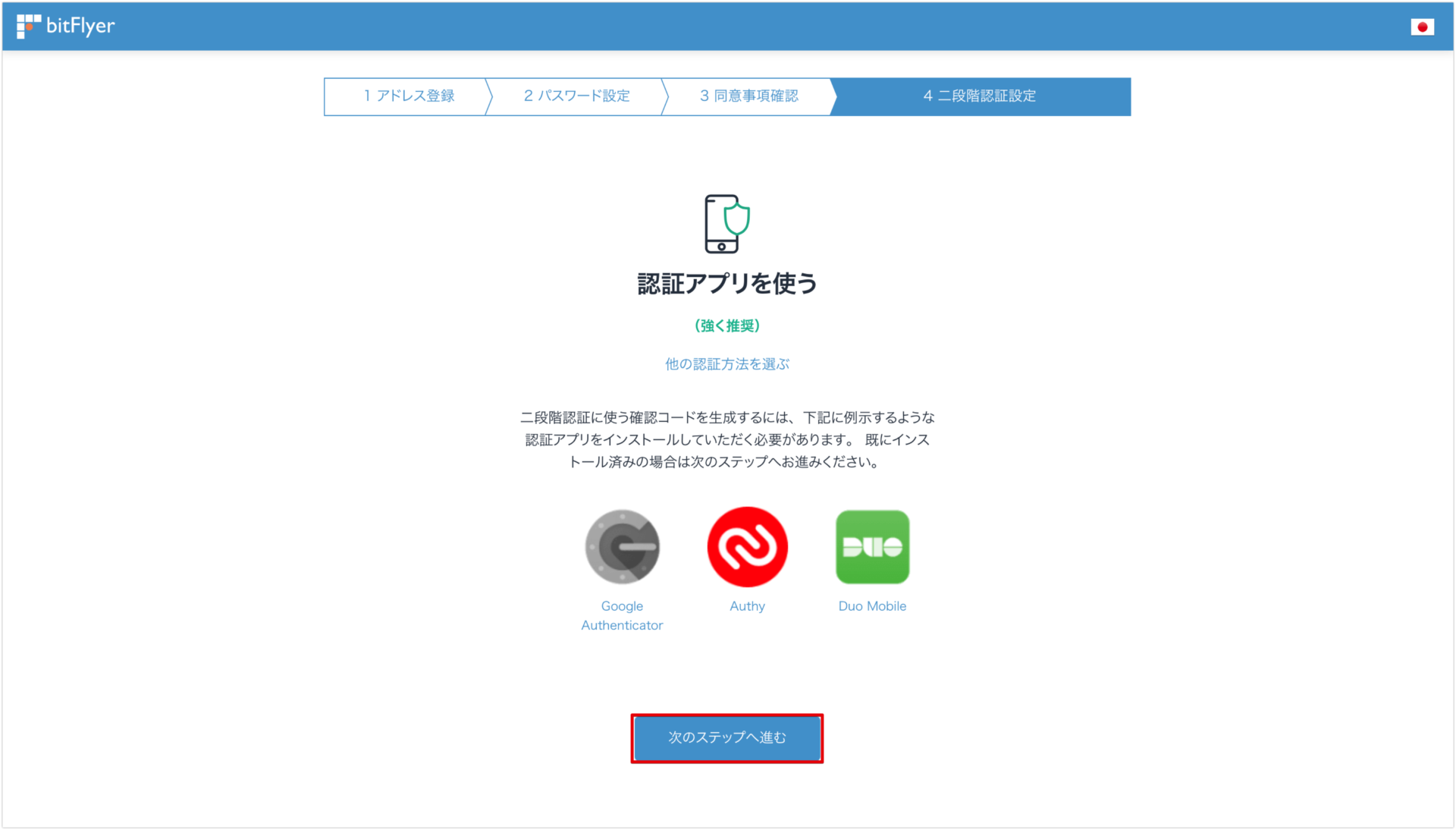The width and height of the screenshot is (1456, 830).
Task: Click the red Authy spiral symbol
Action: tap(747, 547)
